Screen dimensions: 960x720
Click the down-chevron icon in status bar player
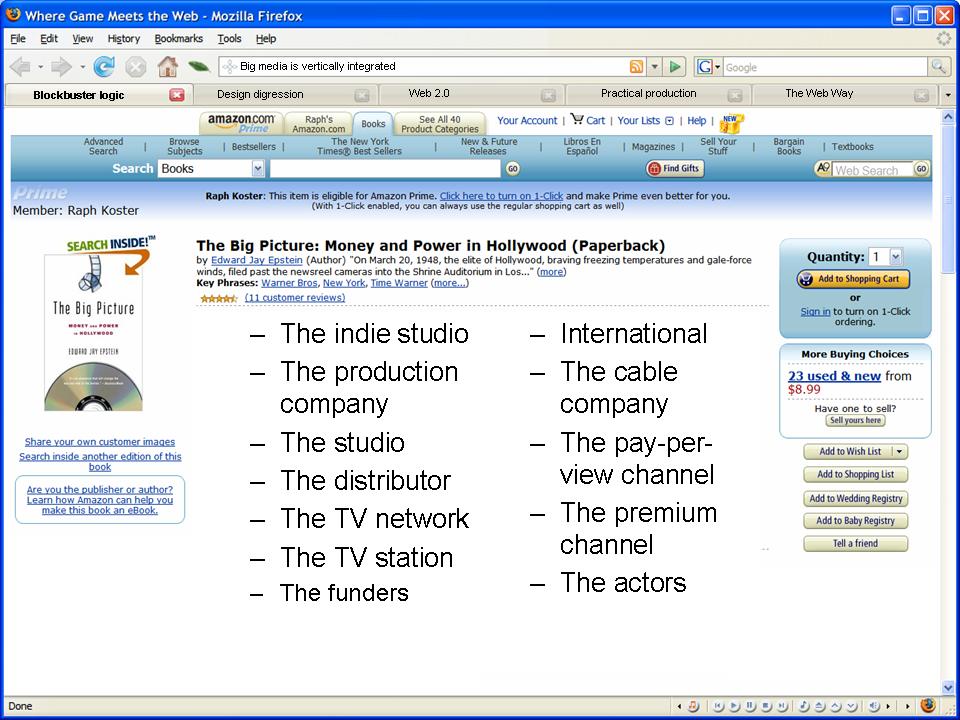pos(851,706)
